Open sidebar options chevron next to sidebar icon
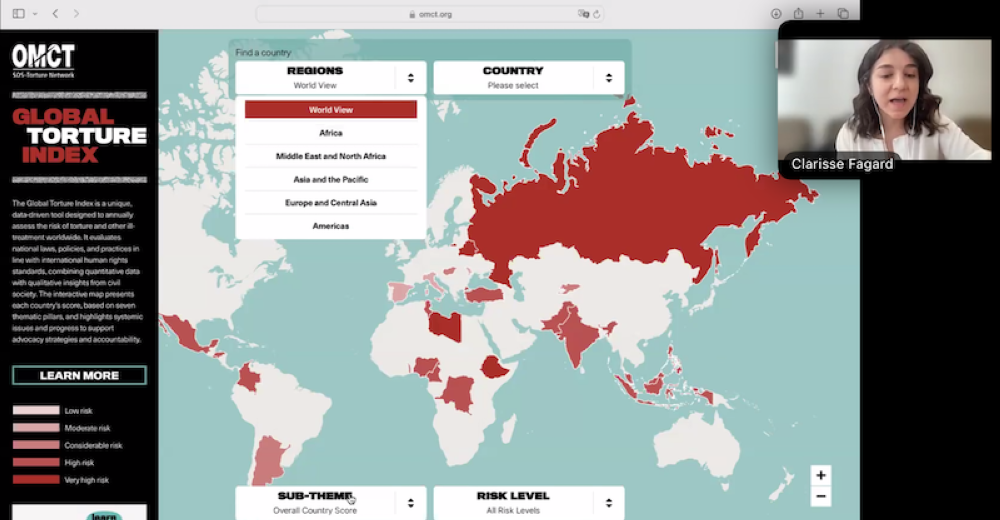The height and width of the screenshot is (520, 1000). pyautogui.click(x=34, y=13)
